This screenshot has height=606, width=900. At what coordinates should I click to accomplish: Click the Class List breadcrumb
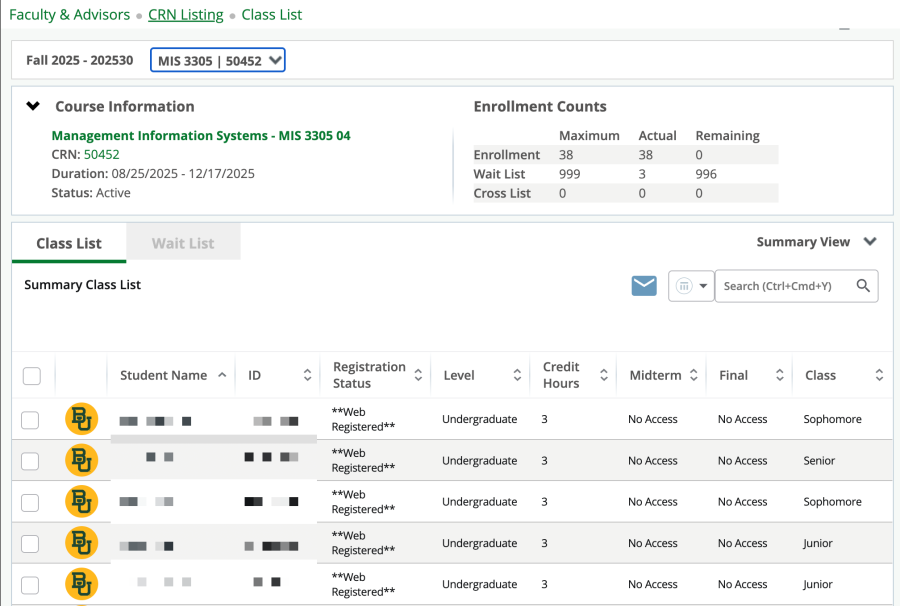point(271,14)
